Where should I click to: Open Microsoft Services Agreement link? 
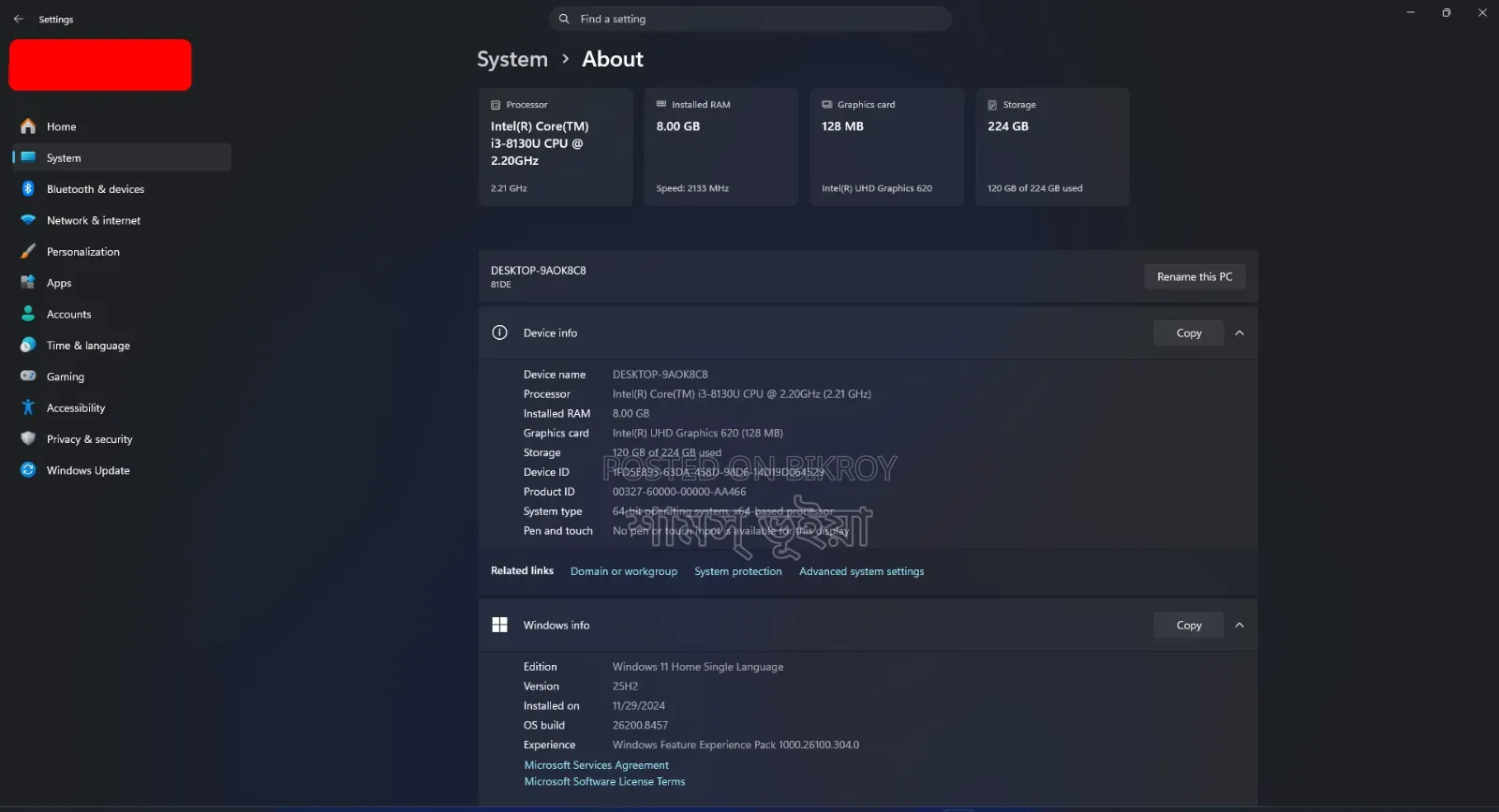pyautogui.click(x=597, y=765)
